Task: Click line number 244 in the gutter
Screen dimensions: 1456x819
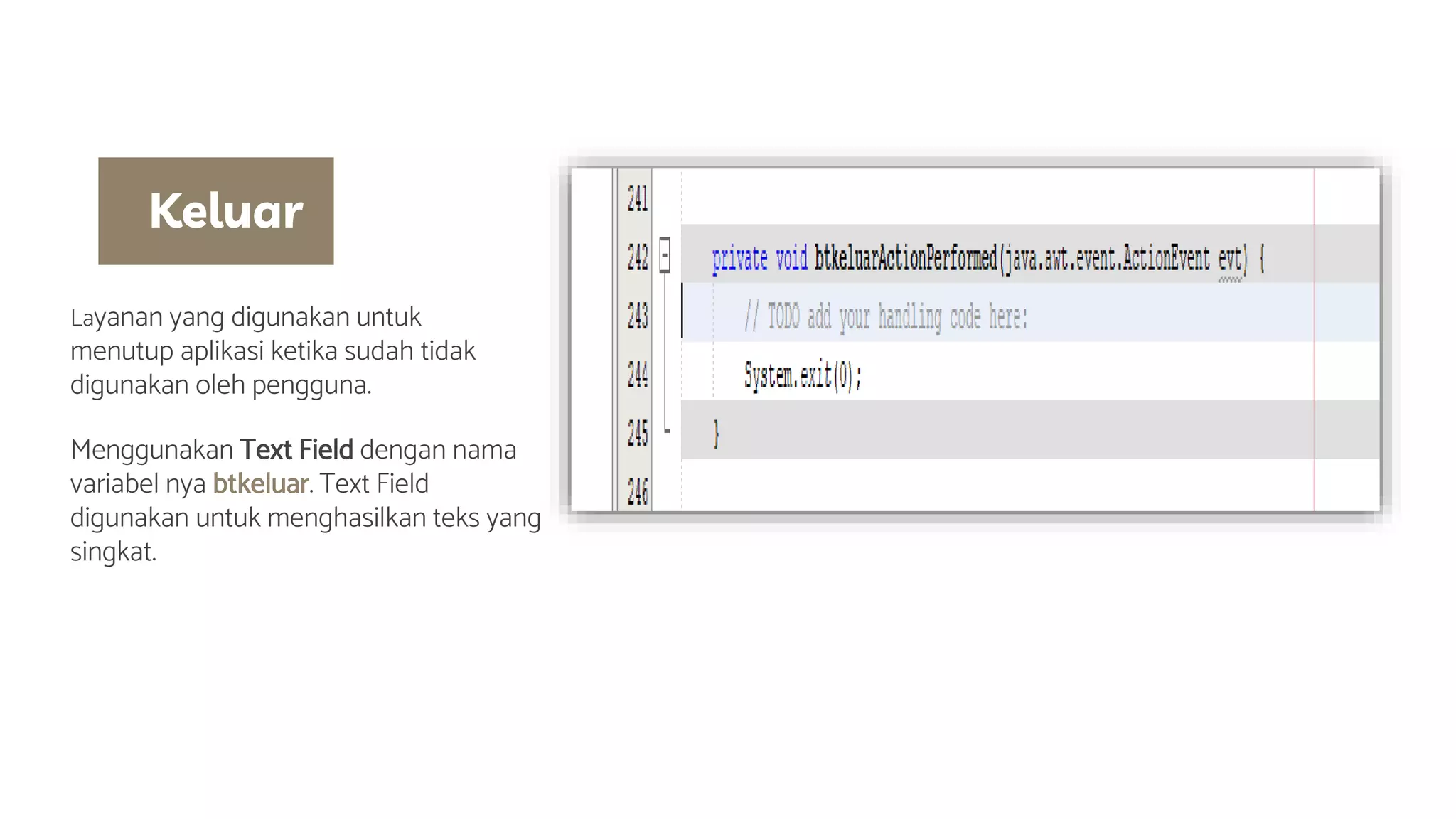Action: [x=637, y=374]
